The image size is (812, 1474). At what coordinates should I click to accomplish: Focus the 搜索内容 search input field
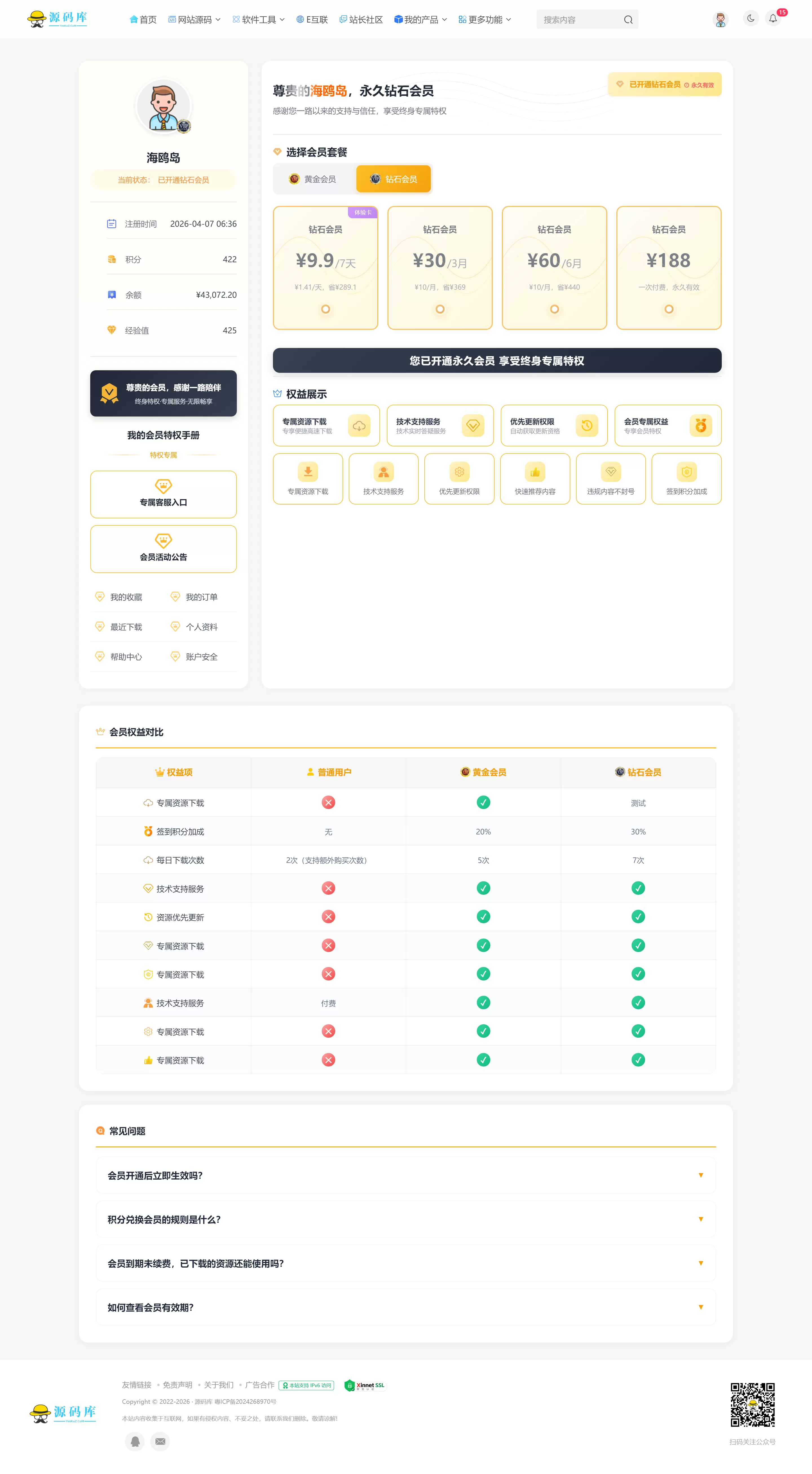coord(579,19)
